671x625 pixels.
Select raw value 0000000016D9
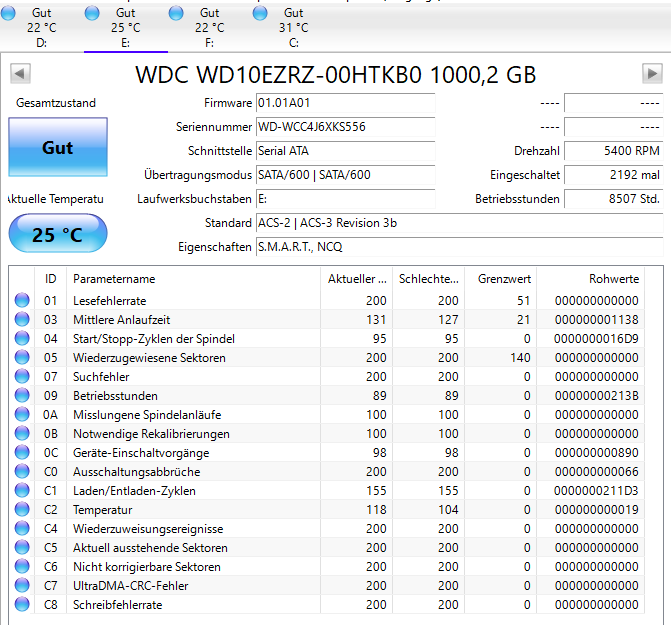click(596, 339)
